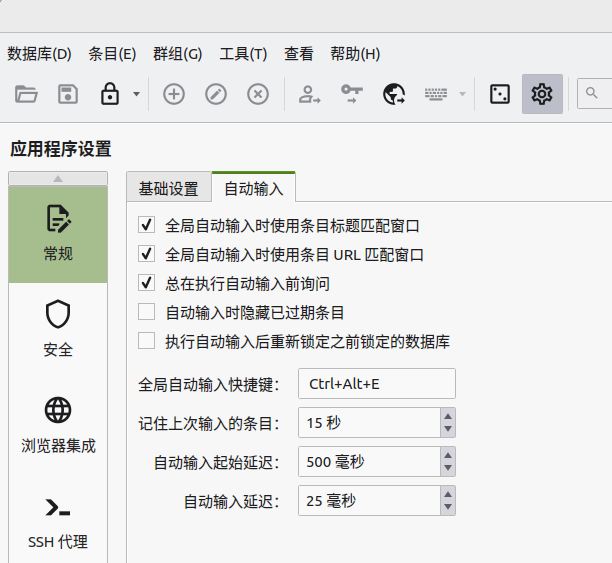The width and height of the screenshot is (612, 563).
Task: Open the 浏览器集成 globe category
Action: click(58, 426)
